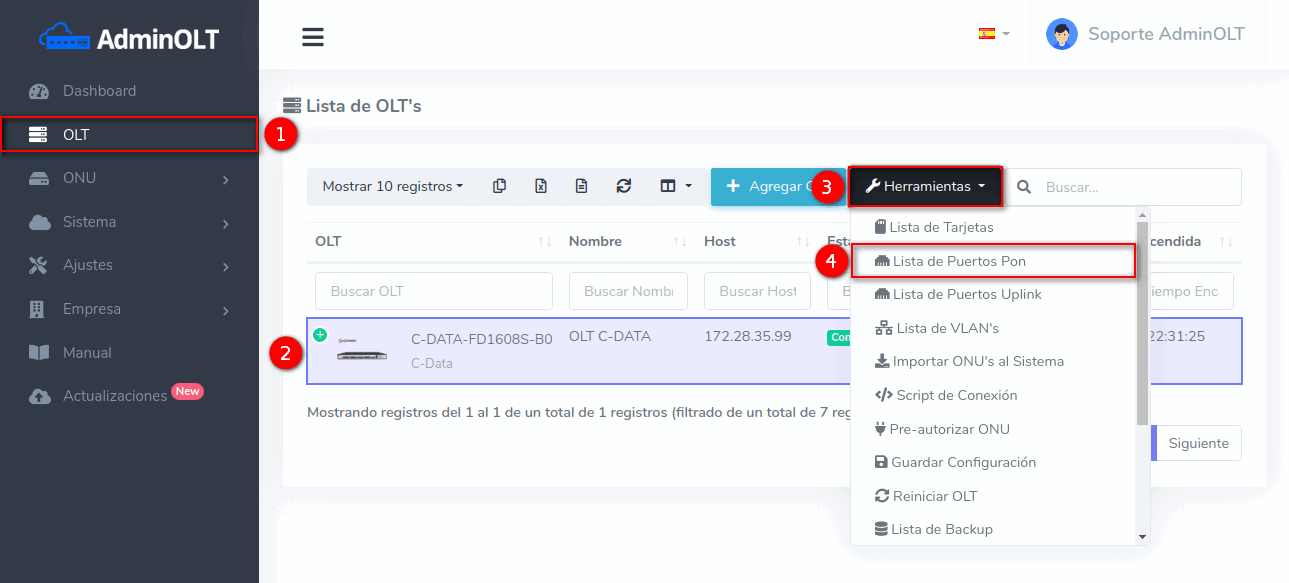The image size is (1289, 583).
Task: Click the refresh table icon
Action: pyautogui.click(x=624, y=186)
